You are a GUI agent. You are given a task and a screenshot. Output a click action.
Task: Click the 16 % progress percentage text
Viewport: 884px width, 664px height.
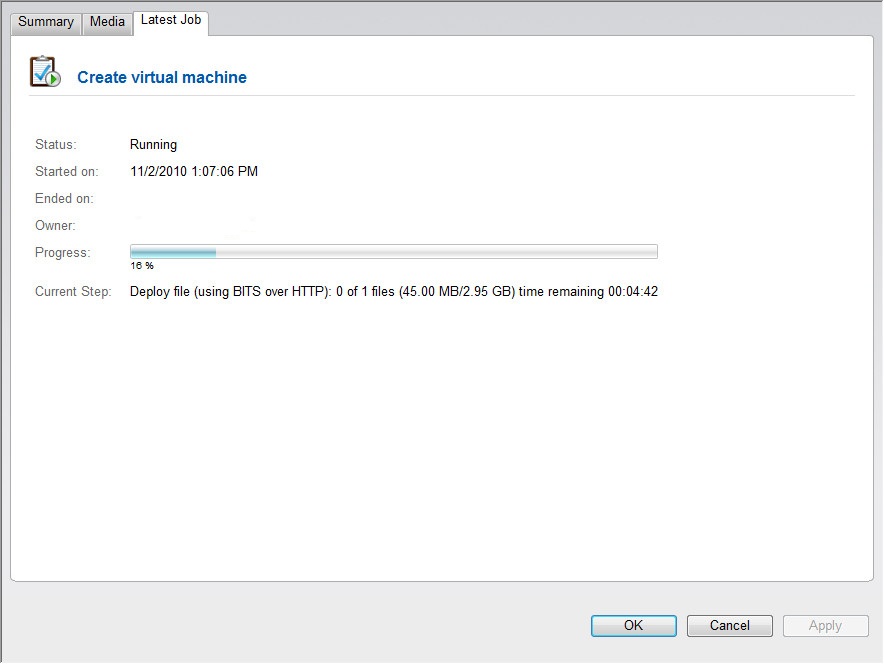[x=142, y=266]
